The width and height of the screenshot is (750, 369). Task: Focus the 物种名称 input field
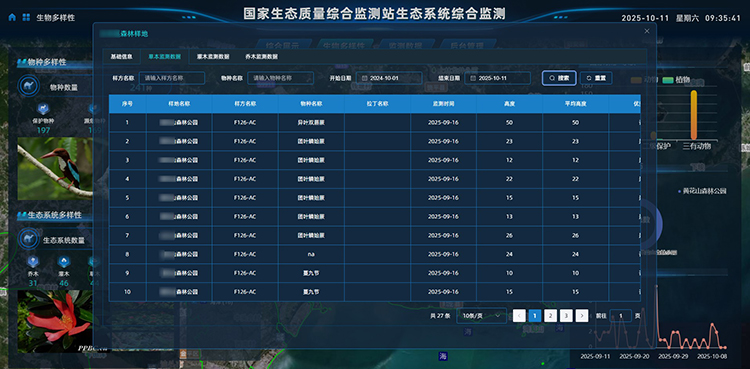coord(280,78)
